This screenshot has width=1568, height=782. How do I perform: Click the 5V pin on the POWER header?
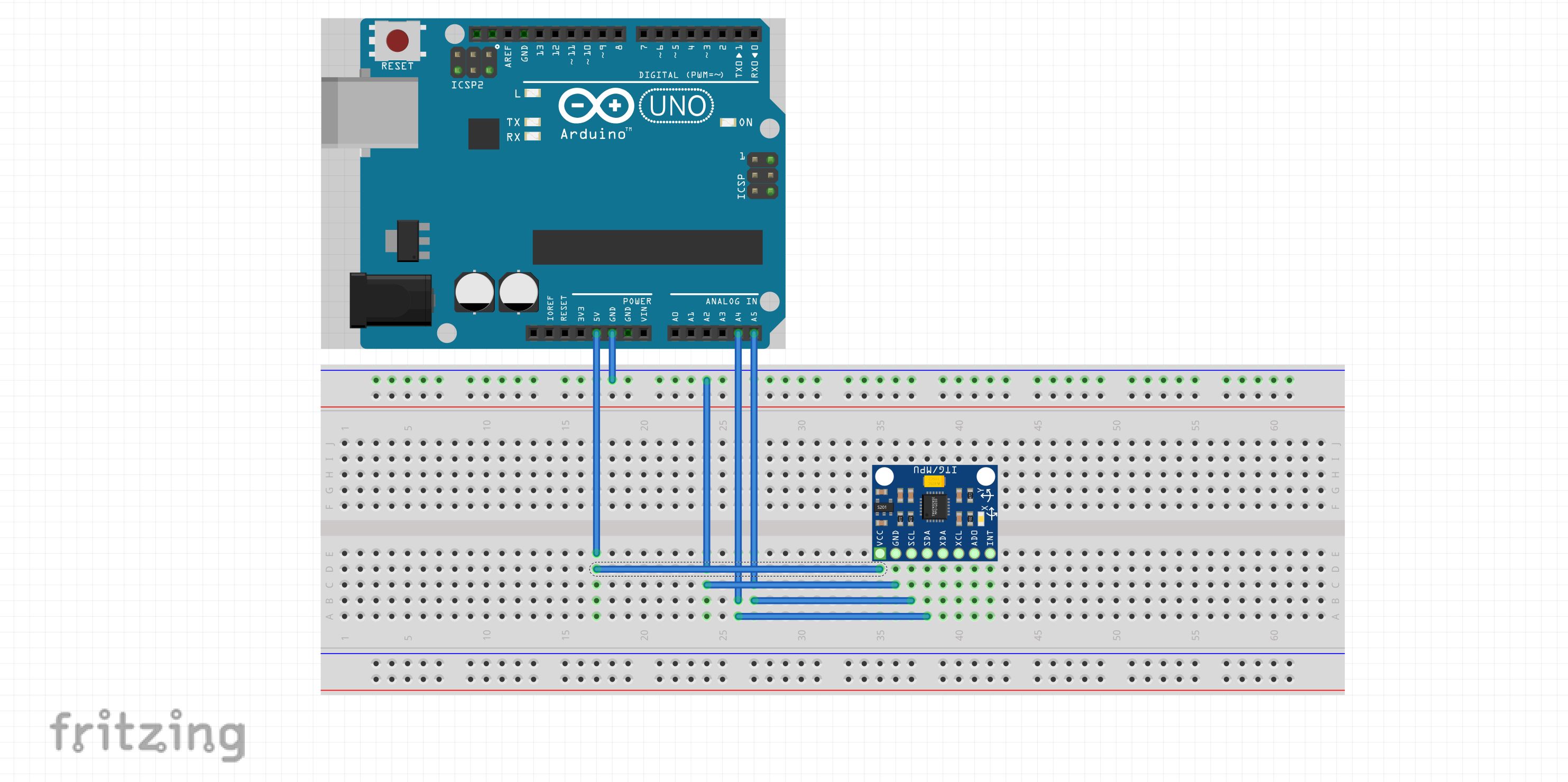[596, 333]
